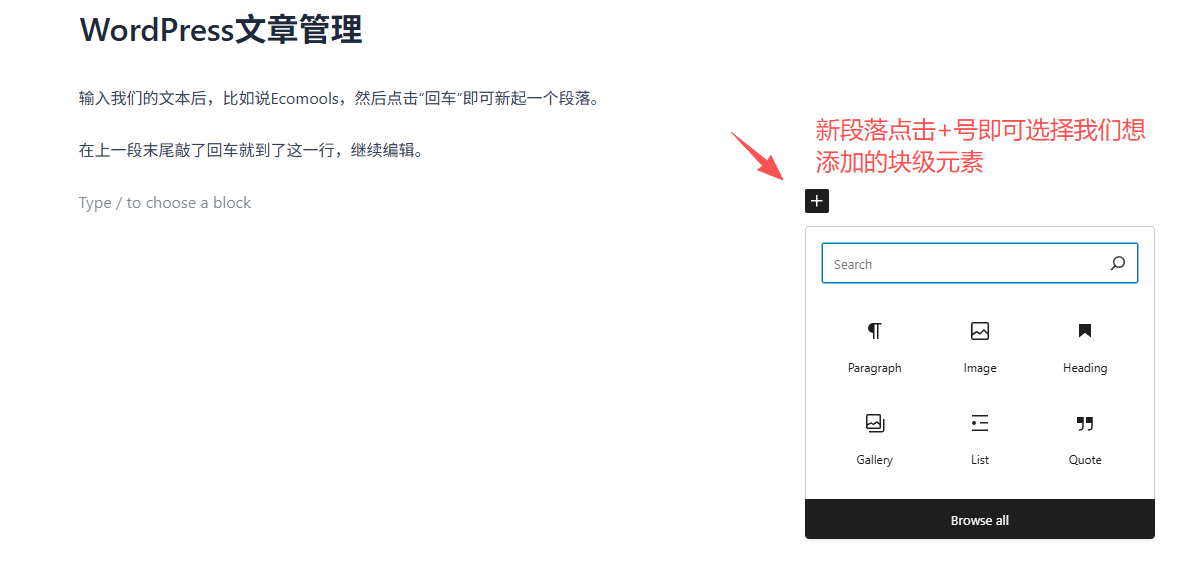Click the magnifier icon in search box
The height and width of the screenshot is (567, 1192).
(1117, 264)
